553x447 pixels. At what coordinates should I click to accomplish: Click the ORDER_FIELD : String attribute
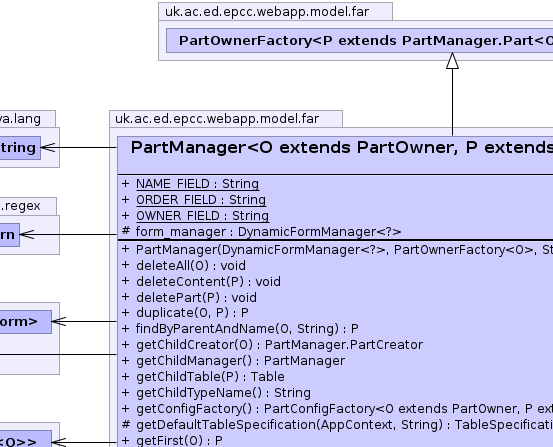201,200
